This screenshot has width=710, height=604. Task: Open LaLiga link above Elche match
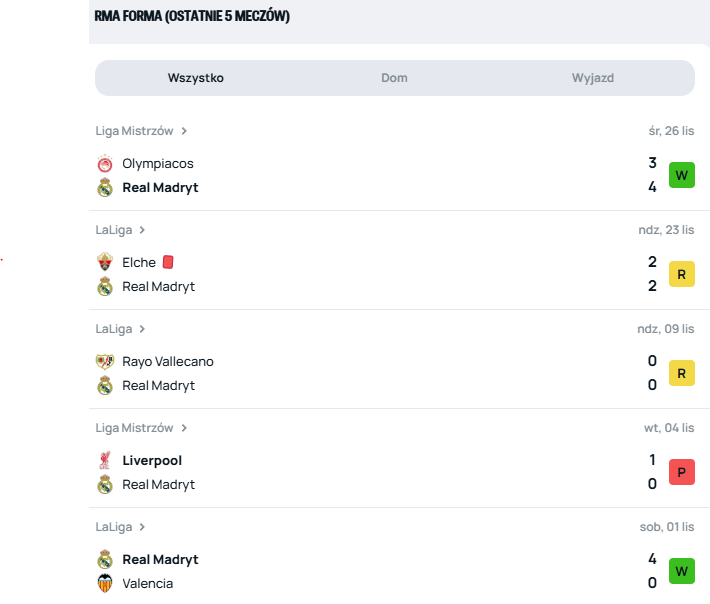click(x=114, y=230)
